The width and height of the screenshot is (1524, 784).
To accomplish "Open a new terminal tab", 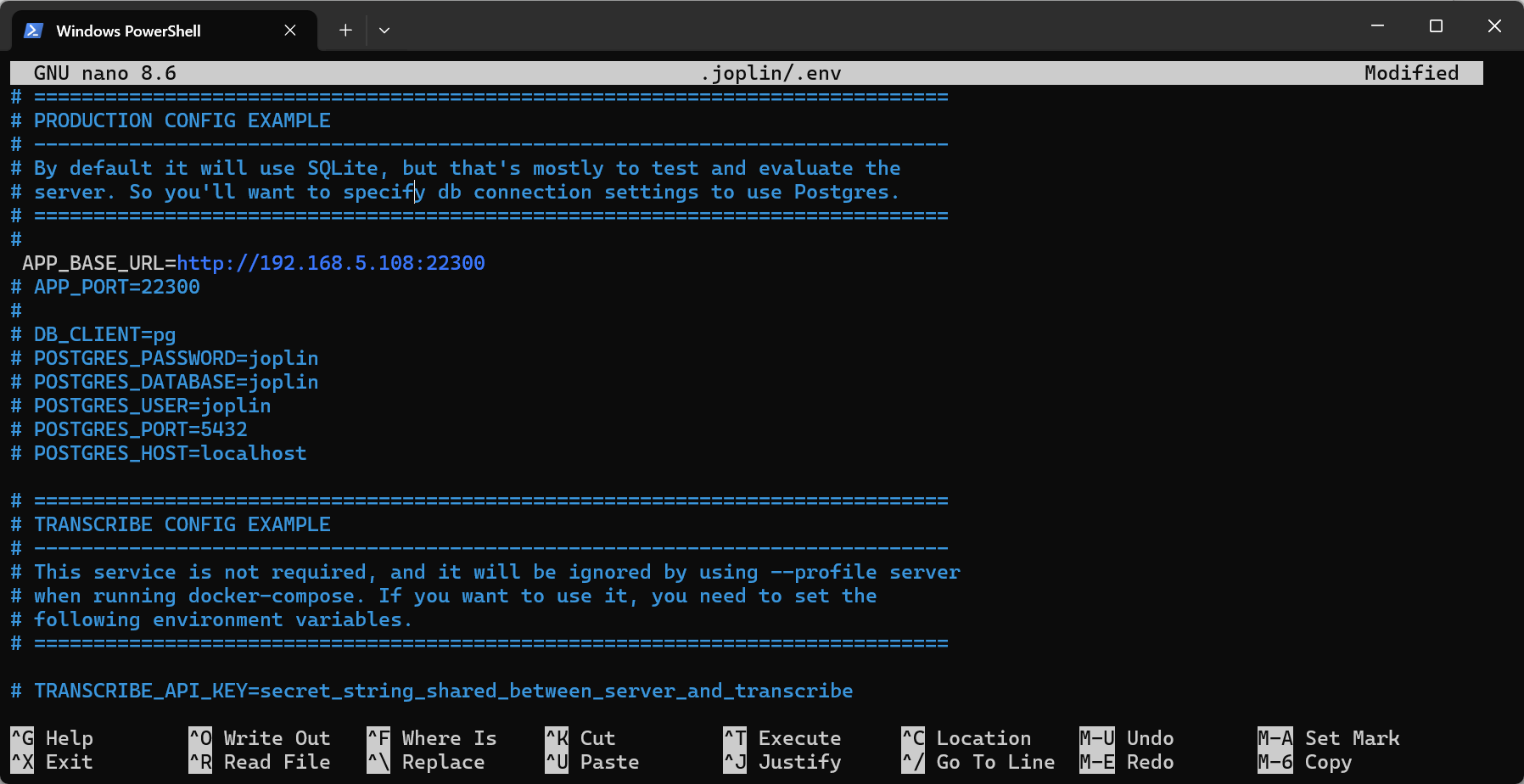I will click(x=345, y=31).
